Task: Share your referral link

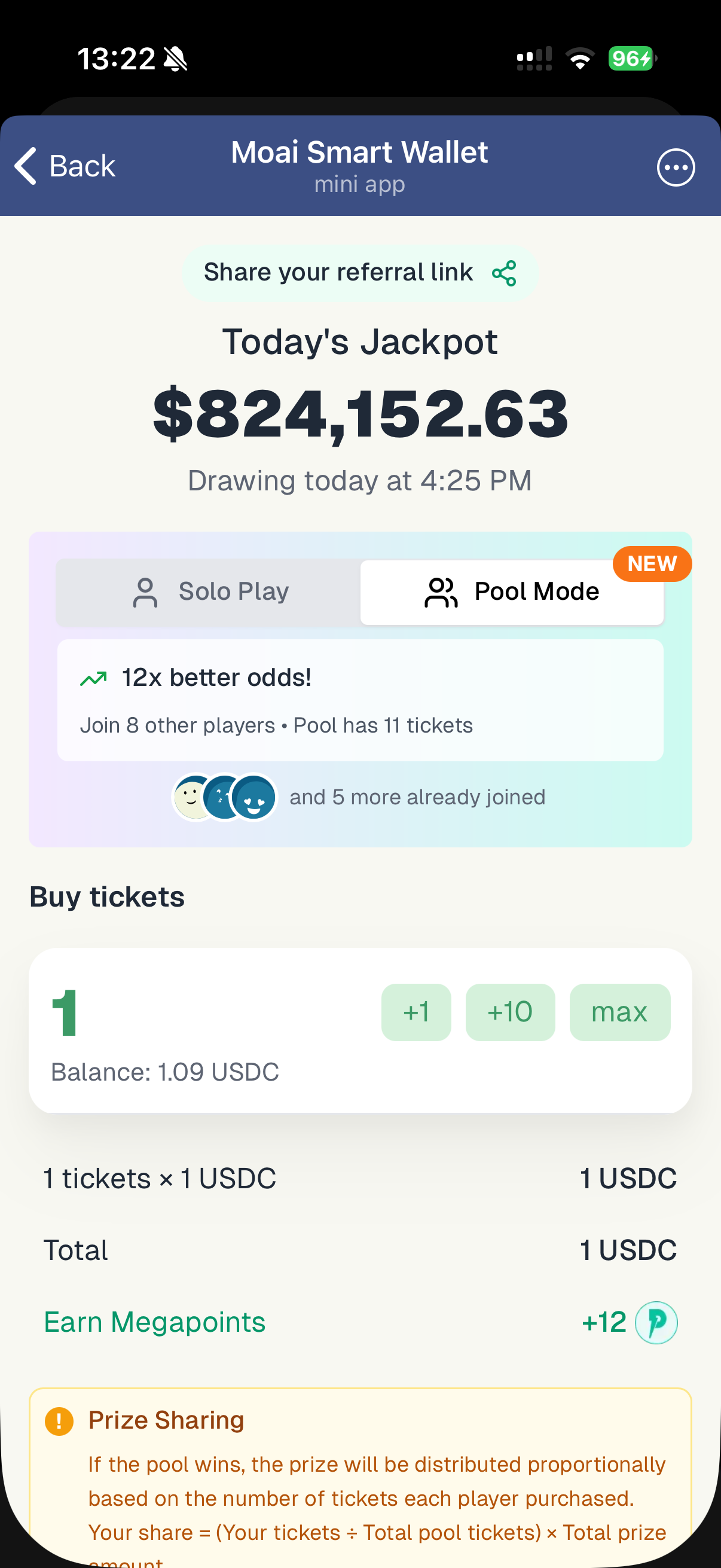Action: tap(338, 273)
